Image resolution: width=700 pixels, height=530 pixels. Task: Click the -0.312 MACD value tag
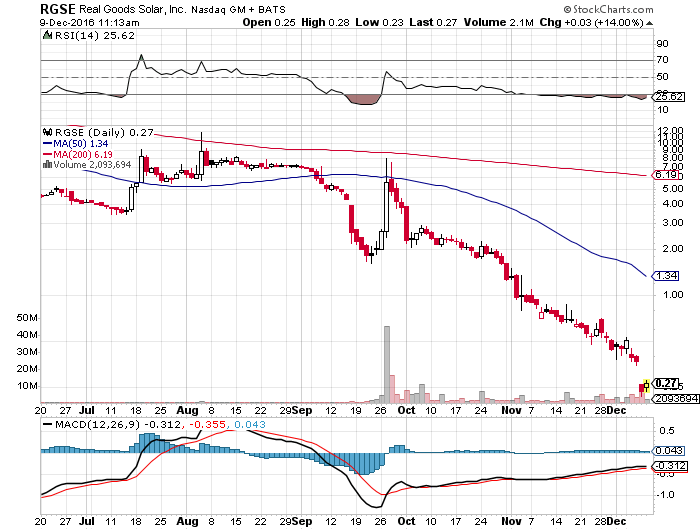click(669, 466)
